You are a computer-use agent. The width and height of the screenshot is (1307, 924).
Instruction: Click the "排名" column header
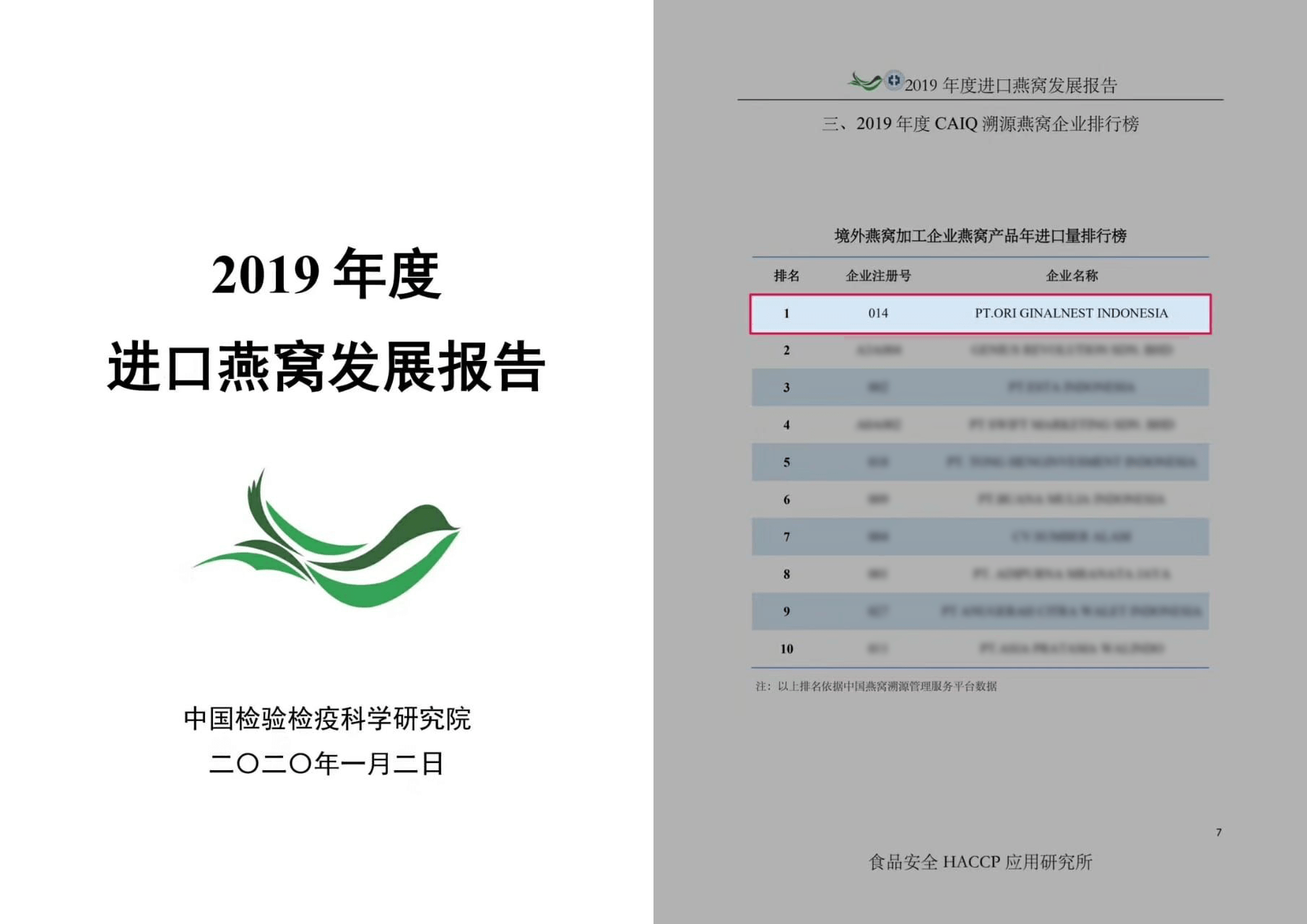[786, 276]
